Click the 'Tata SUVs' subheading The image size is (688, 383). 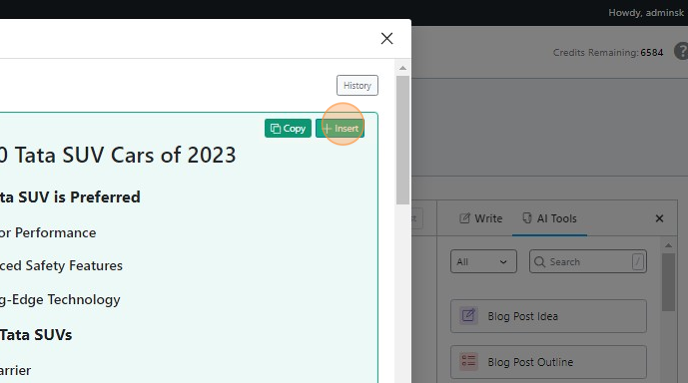[x=36, y=335]
